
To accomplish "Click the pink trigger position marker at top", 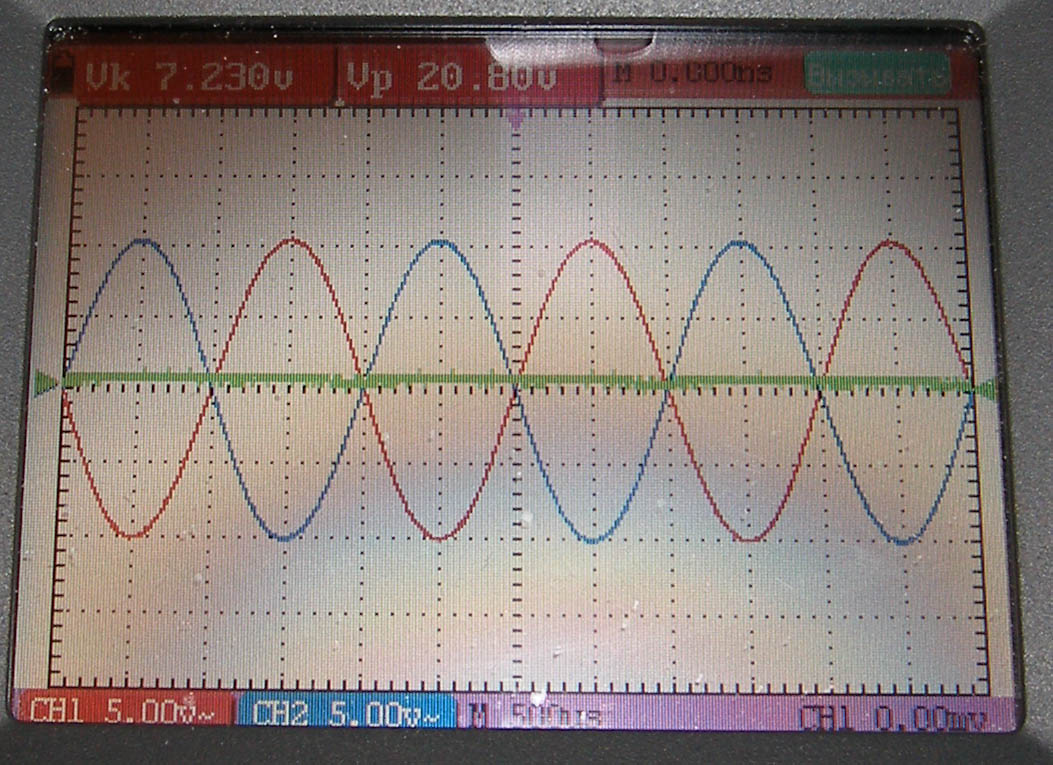I will coord(516,118).
